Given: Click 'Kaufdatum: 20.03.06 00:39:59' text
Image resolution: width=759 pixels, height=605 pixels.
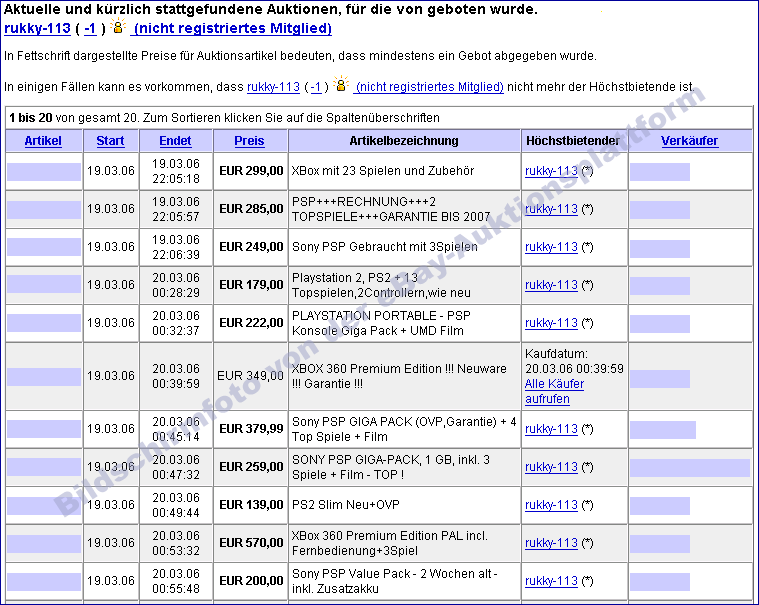Looking at the screenshot, I should click(x=574, y=361).
